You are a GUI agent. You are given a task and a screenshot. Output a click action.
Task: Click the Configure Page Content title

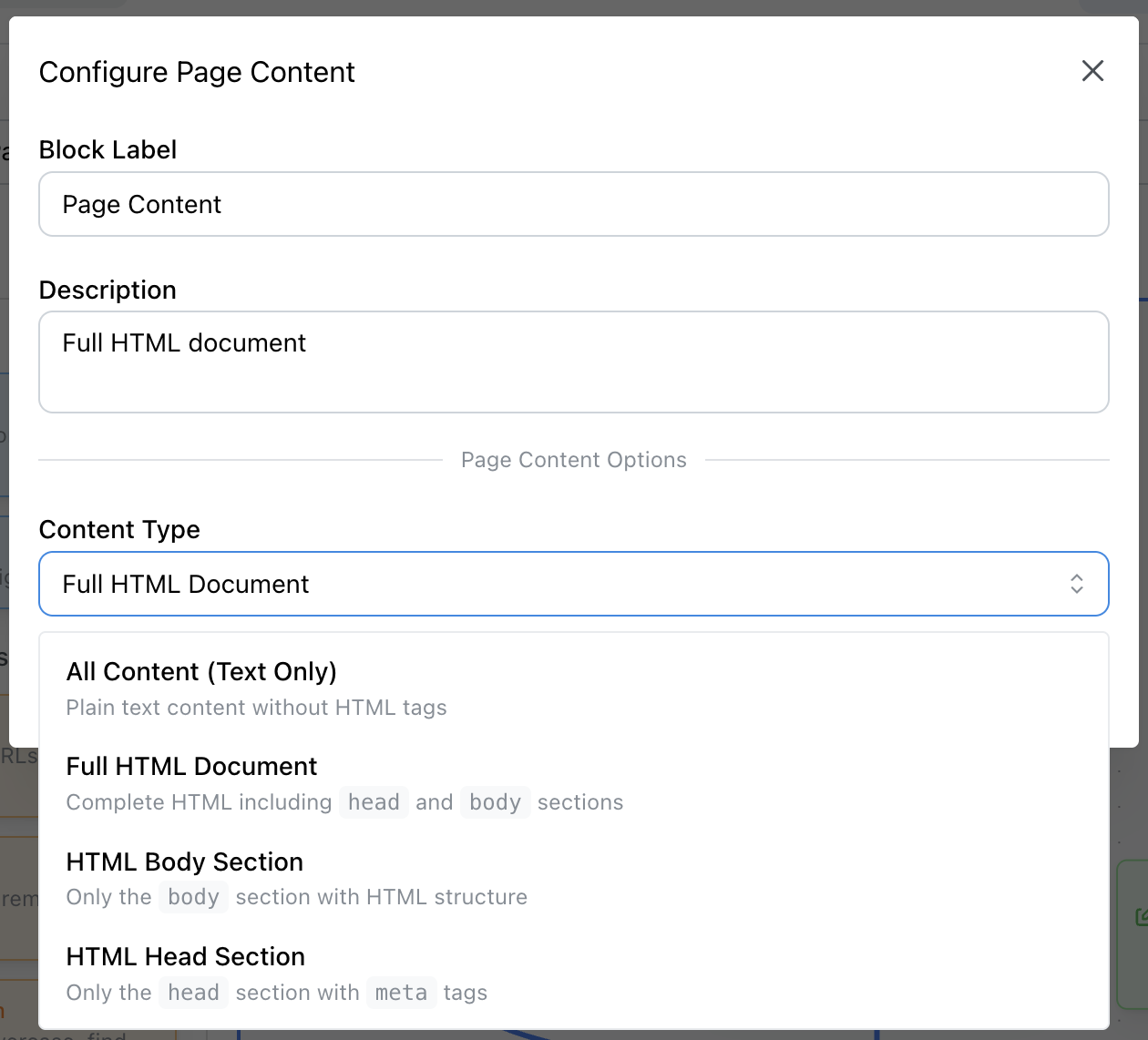point(197,72)
